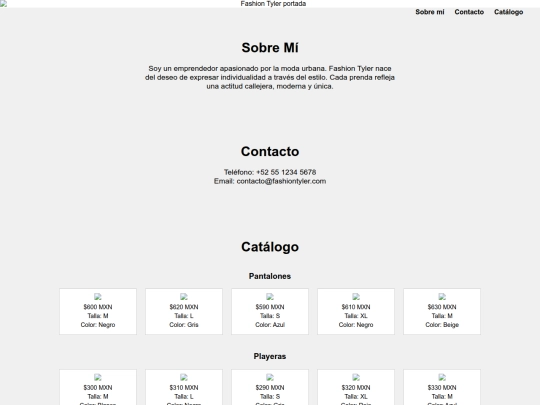Click the email contacto@fashiontyler.com

(281, 181)
